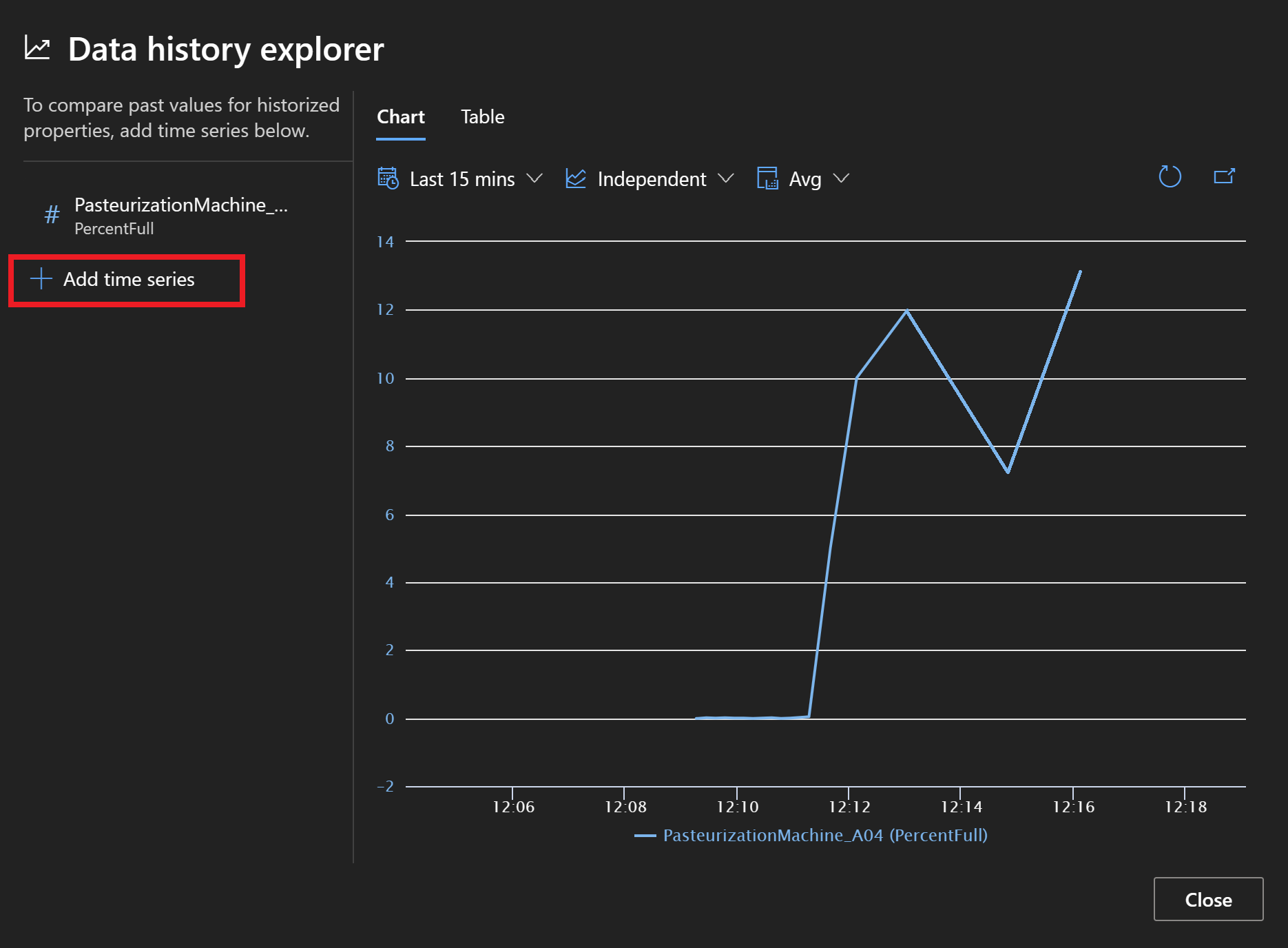Click the chart line peak at 12:13
1288x948 pixels.
906,311
